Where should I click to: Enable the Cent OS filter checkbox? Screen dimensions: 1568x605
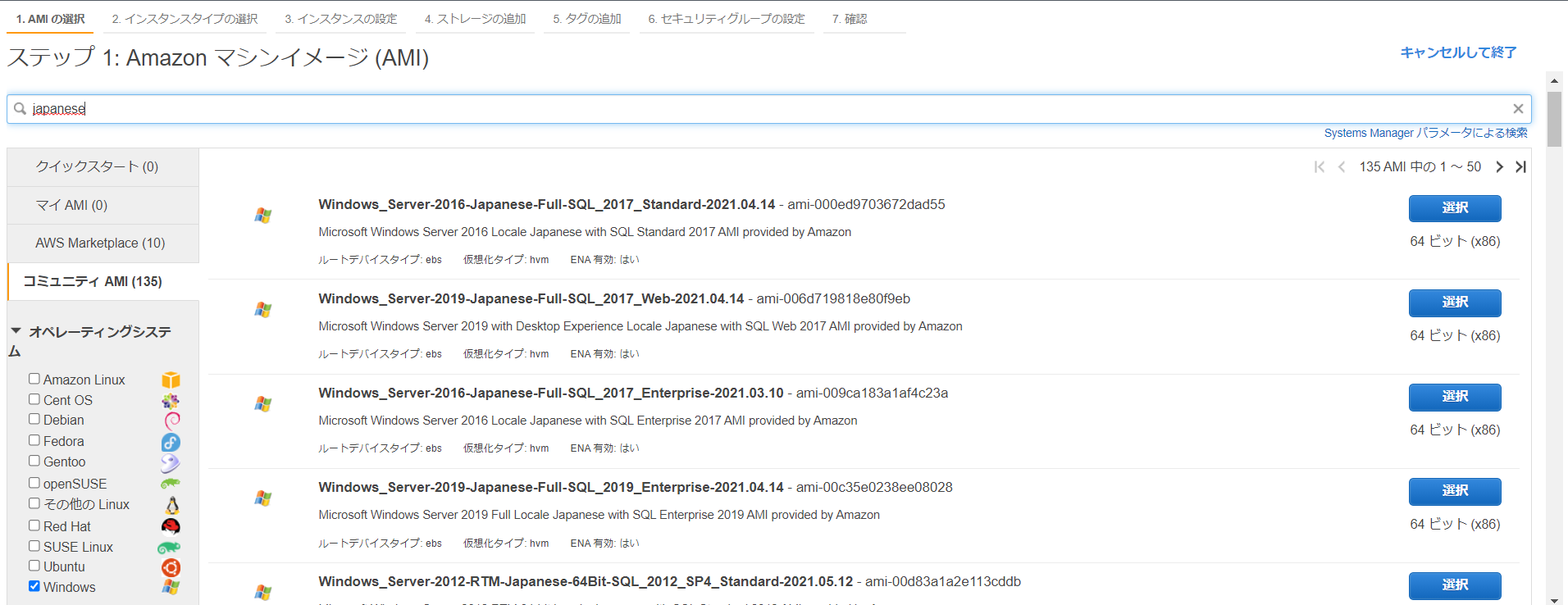point(34,399)
